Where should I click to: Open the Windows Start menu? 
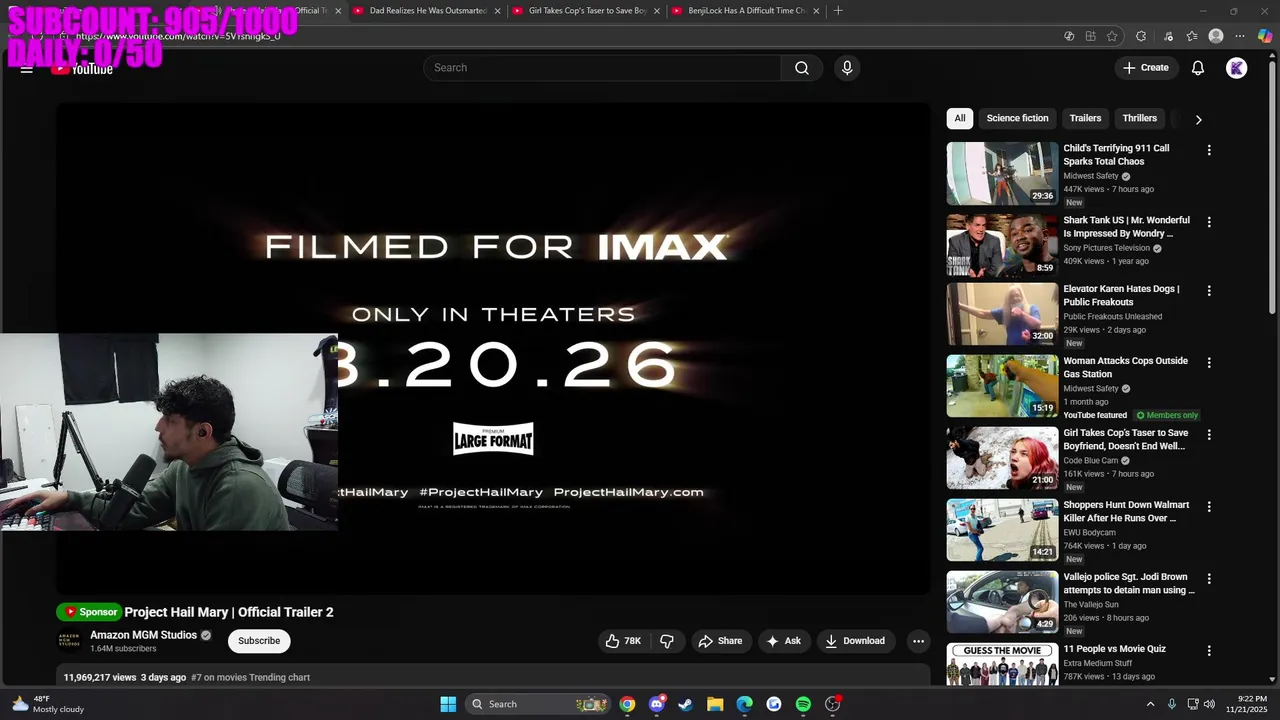click(x=448, y=704)
